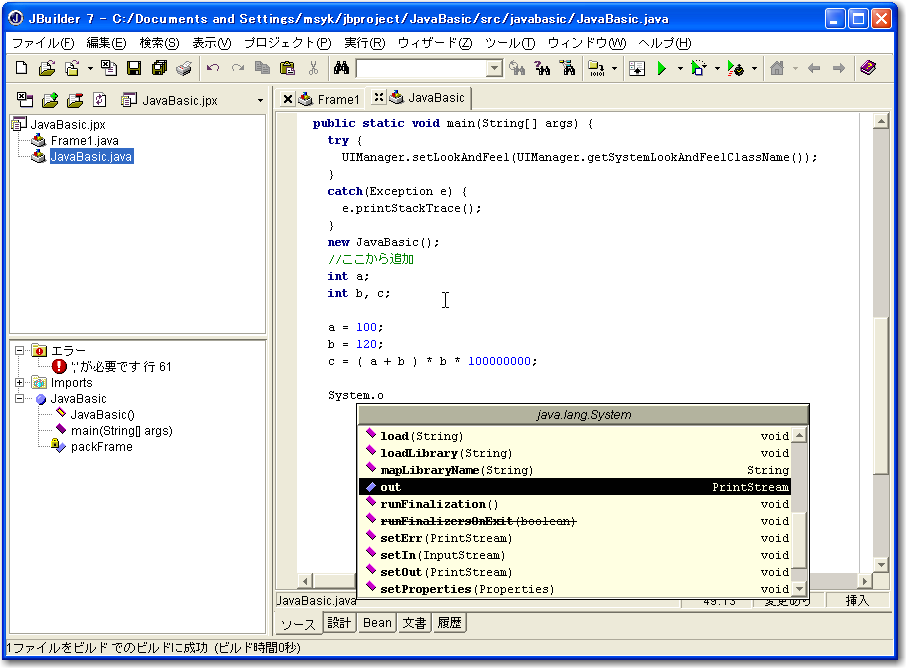Click the Print icon in toolbar
This screenshot has width=906, height=668.
coord(184,68)
